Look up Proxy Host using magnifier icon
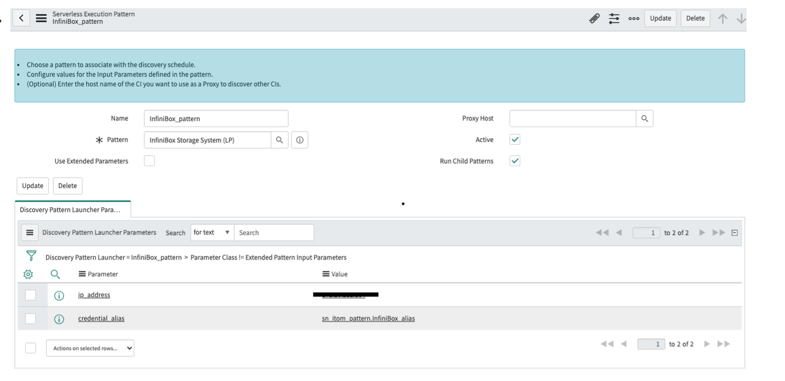The width and height of the screenshot is (785, 381). (645, 119)
